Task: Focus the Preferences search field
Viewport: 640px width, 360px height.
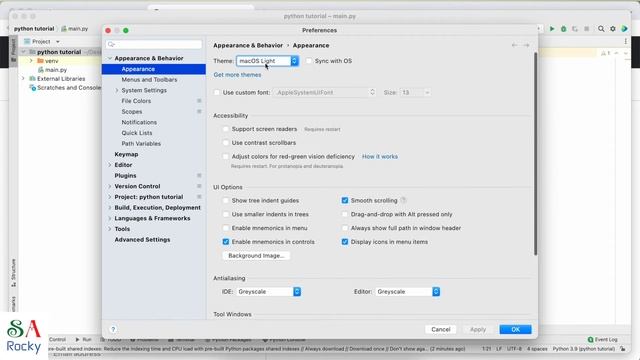Action: pyautogui.click(x=154, y=44)
